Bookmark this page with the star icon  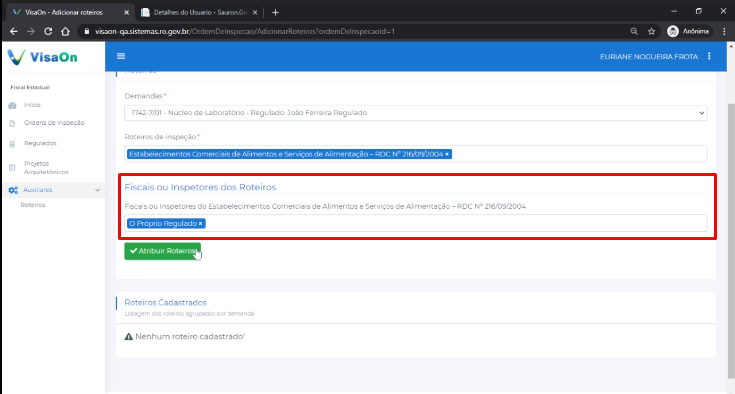click(652, 31)
